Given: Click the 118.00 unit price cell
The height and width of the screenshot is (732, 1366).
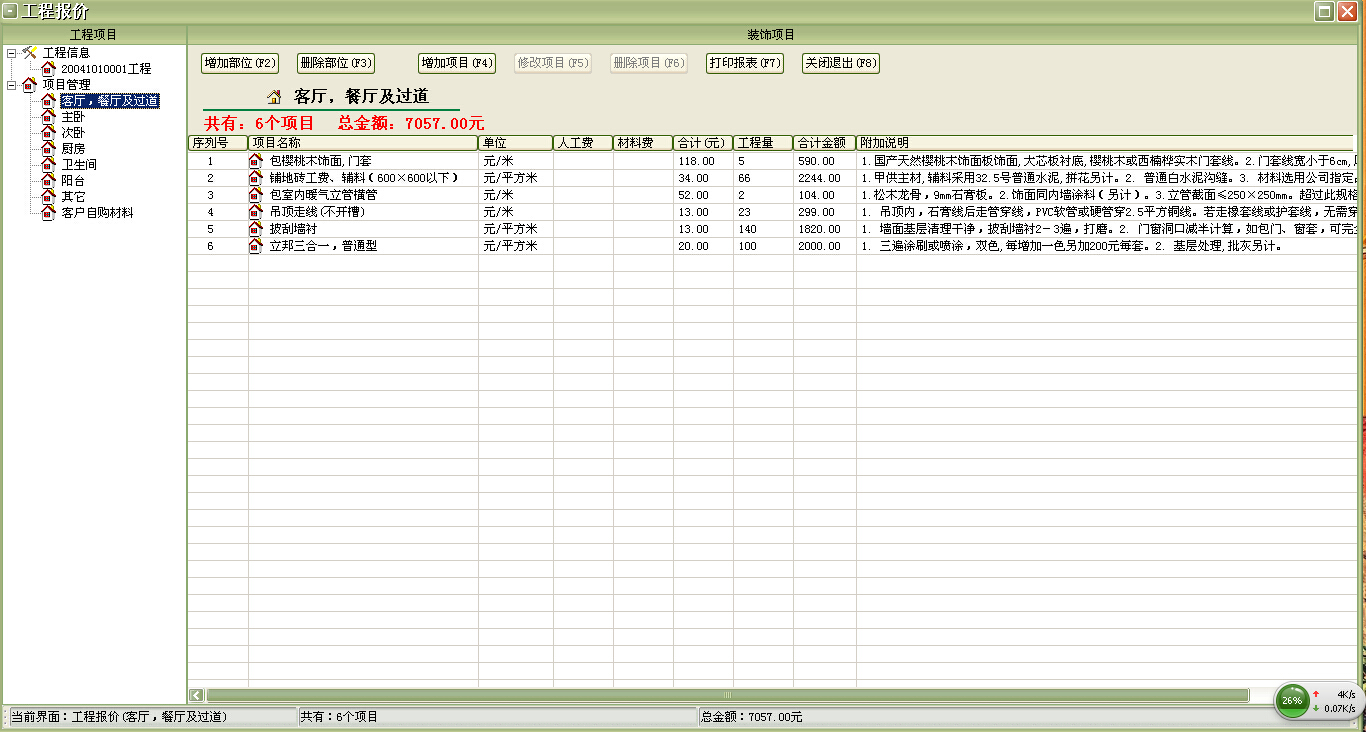Looking at the screenshot, I should pyautogui.click(x=703, y=161).
